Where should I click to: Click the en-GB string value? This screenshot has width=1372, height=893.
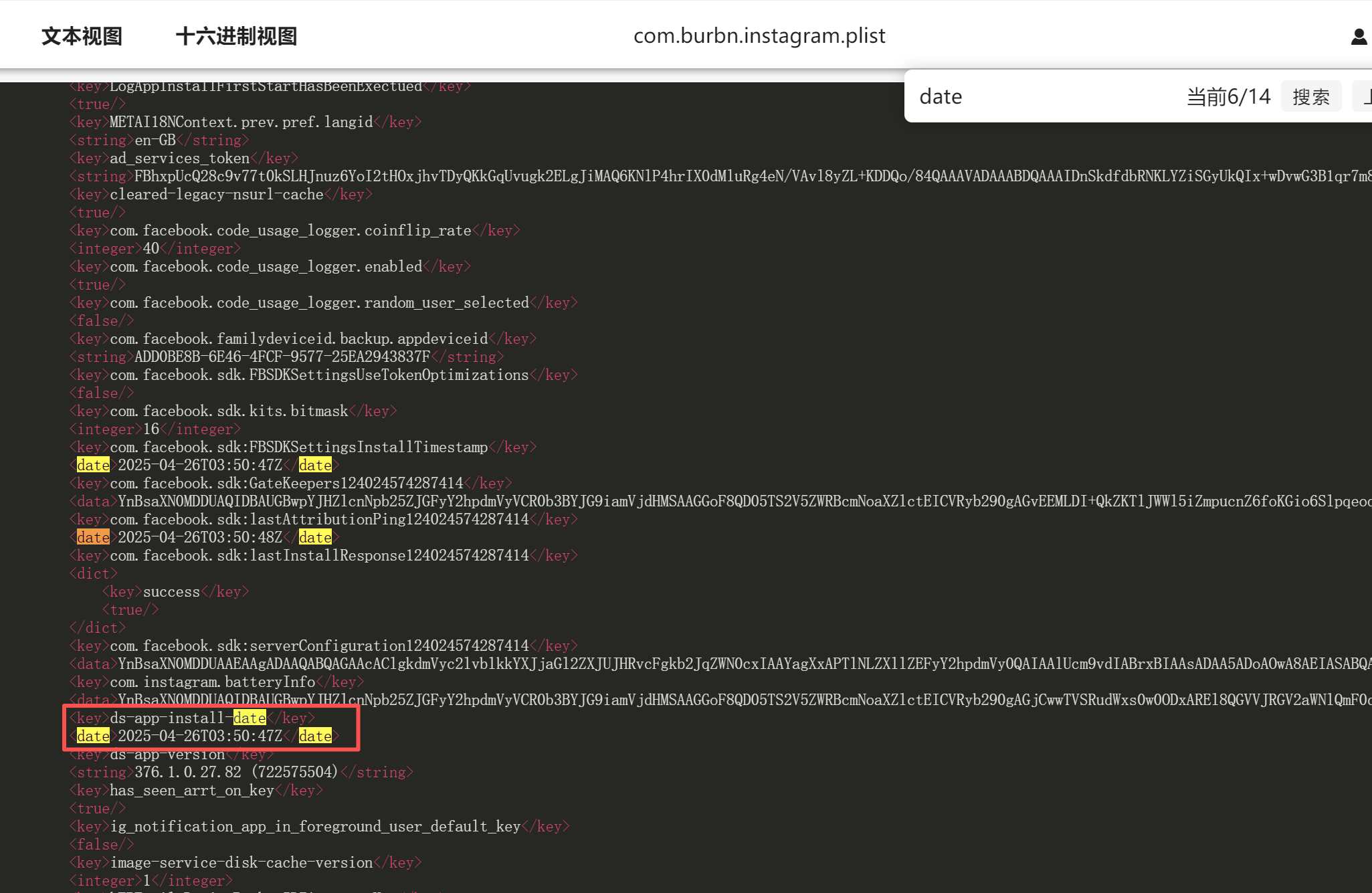point(155,140)
